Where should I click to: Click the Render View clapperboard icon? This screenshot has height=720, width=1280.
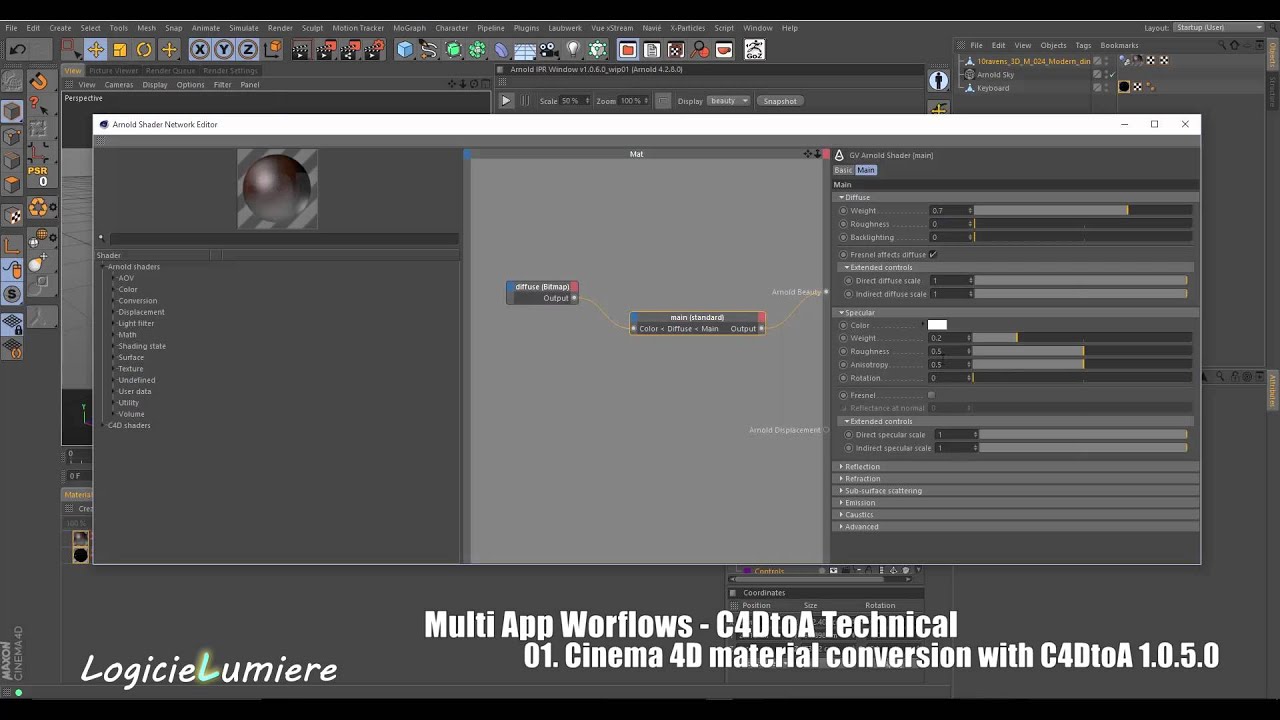coord(300,49)
